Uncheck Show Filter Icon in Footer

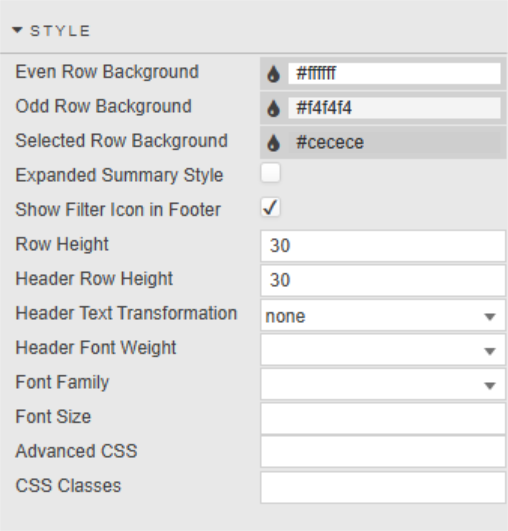coord(271,207)
